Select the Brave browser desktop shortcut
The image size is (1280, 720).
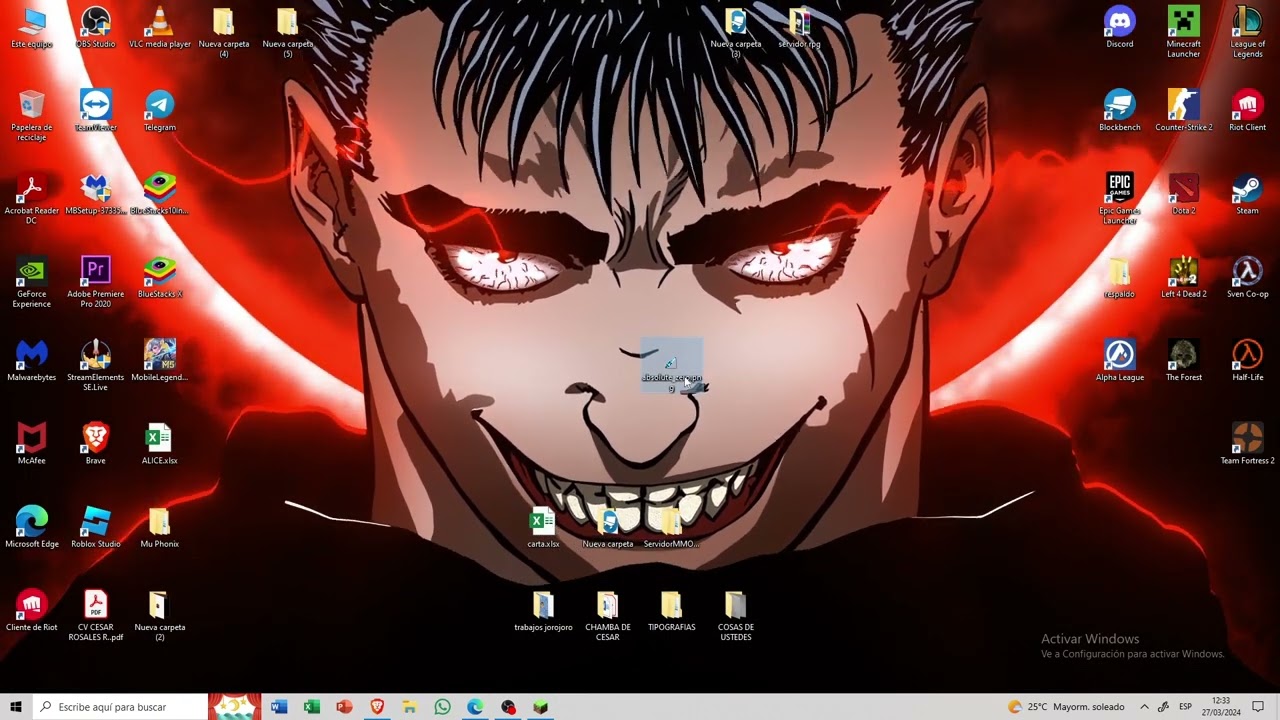pyautogui.click(x=96, y=444)
